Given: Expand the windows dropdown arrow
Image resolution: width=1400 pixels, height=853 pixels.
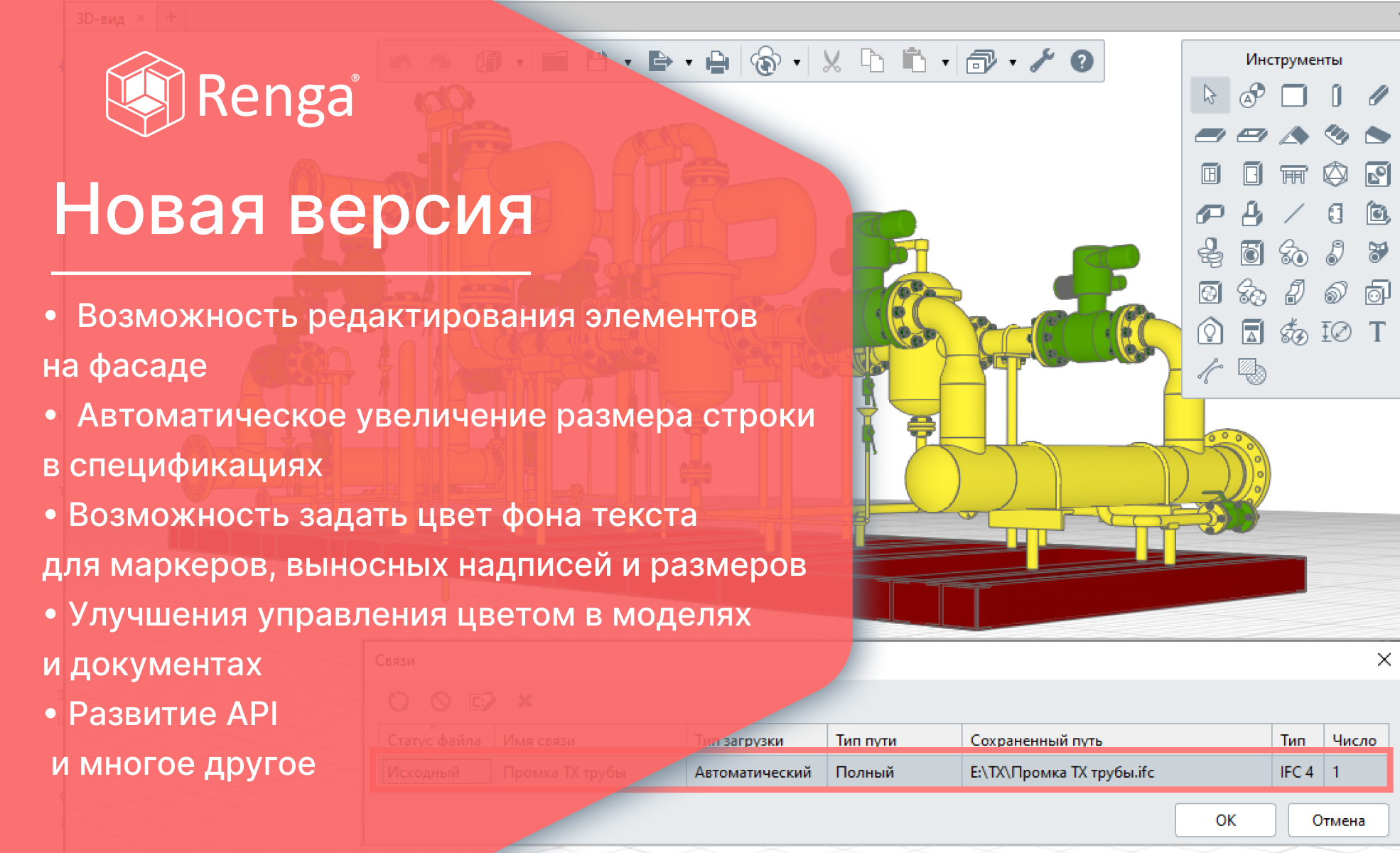Looking at the screenshot, I should [x=1013, y=63].
